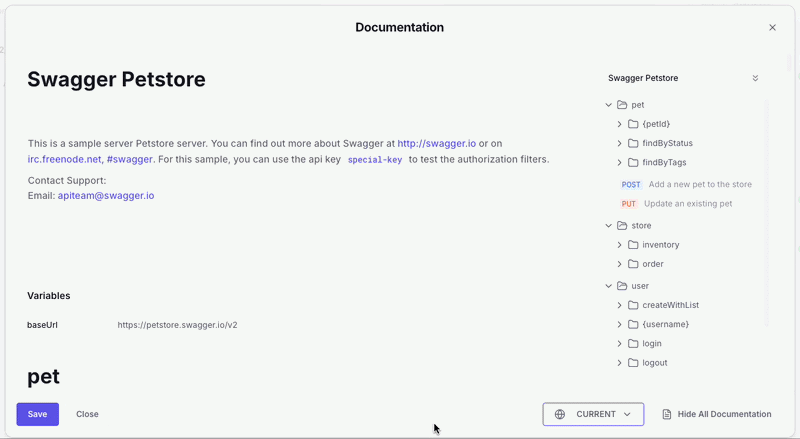Click the Swagger Petstore main heading
The height and width of the screenshot is (439, 800).
(116, 79)
